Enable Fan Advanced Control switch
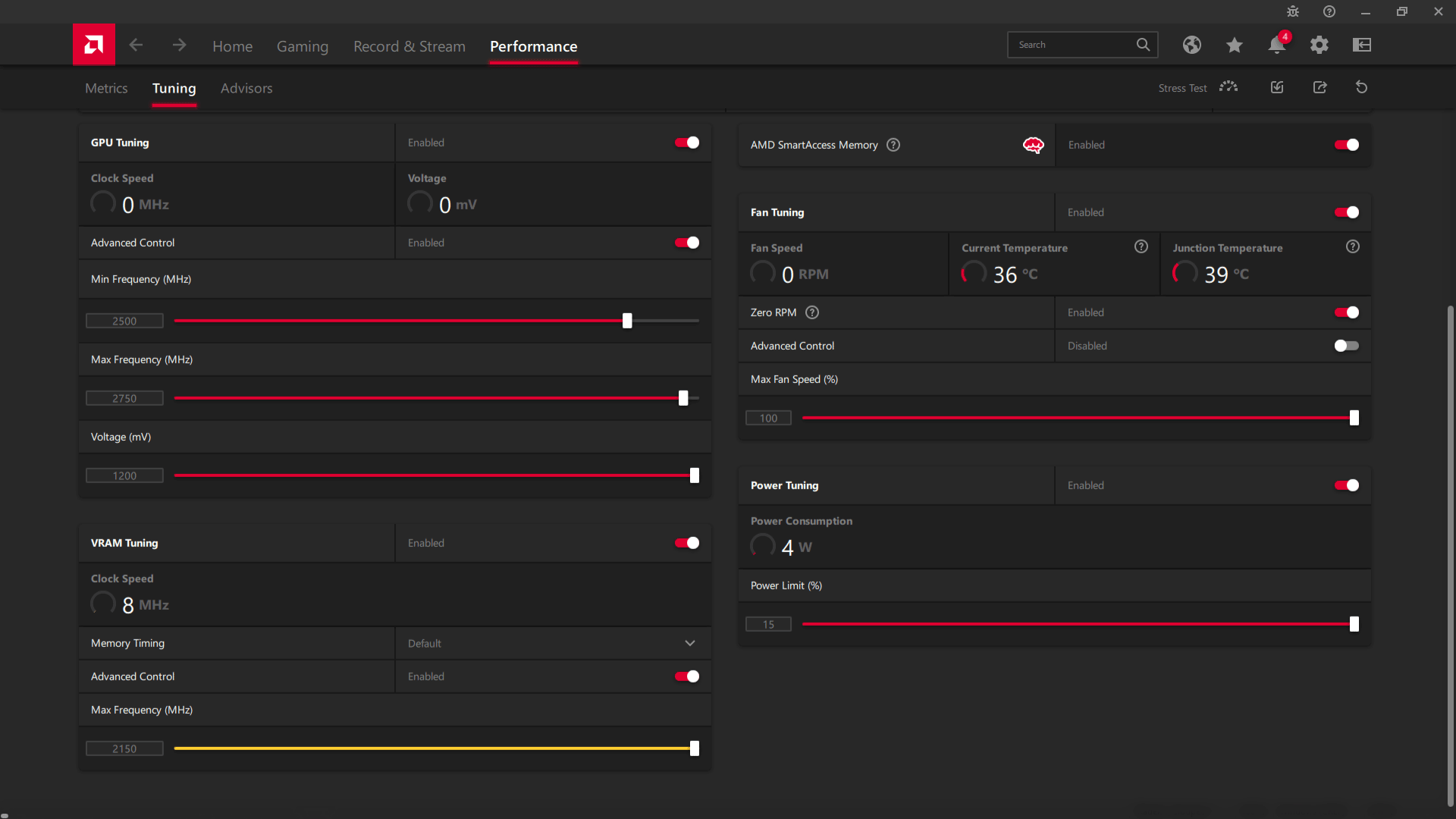The height and width of the screenshot is (819, 1456). pyautogui.click(x=1347, y=346)
